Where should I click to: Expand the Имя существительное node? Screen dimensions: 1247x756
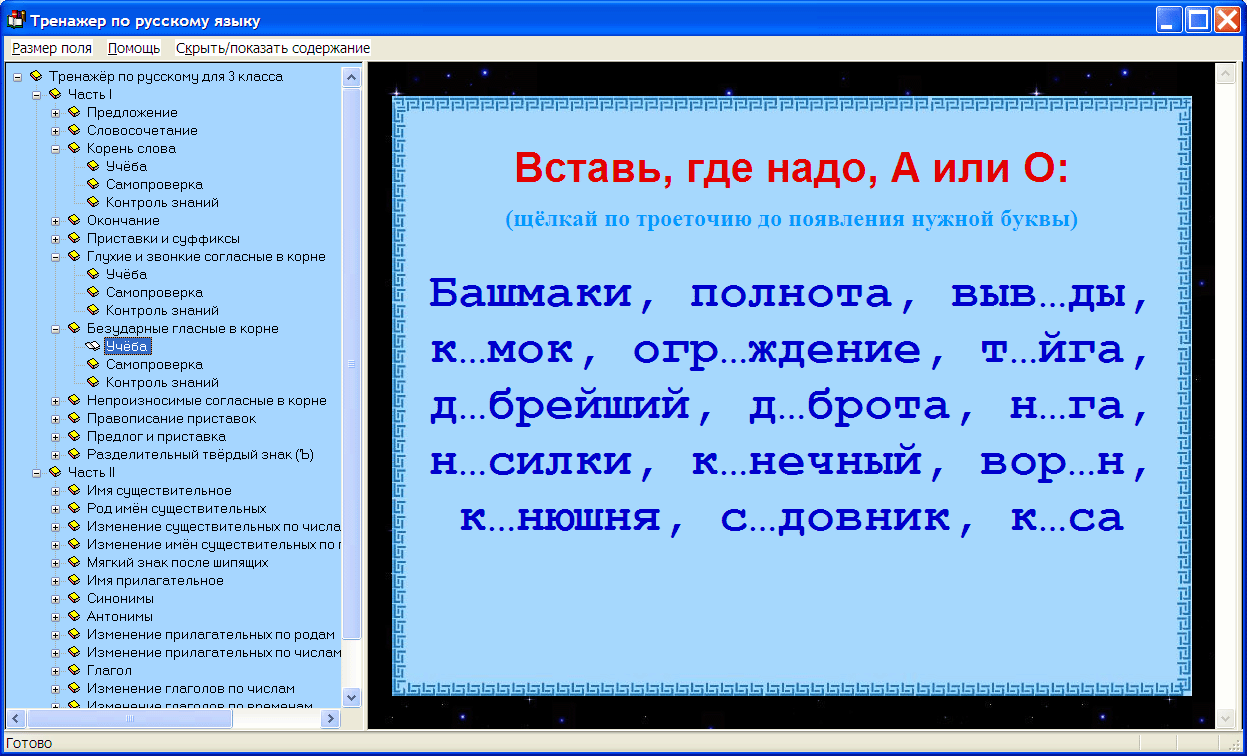(56, 491)
